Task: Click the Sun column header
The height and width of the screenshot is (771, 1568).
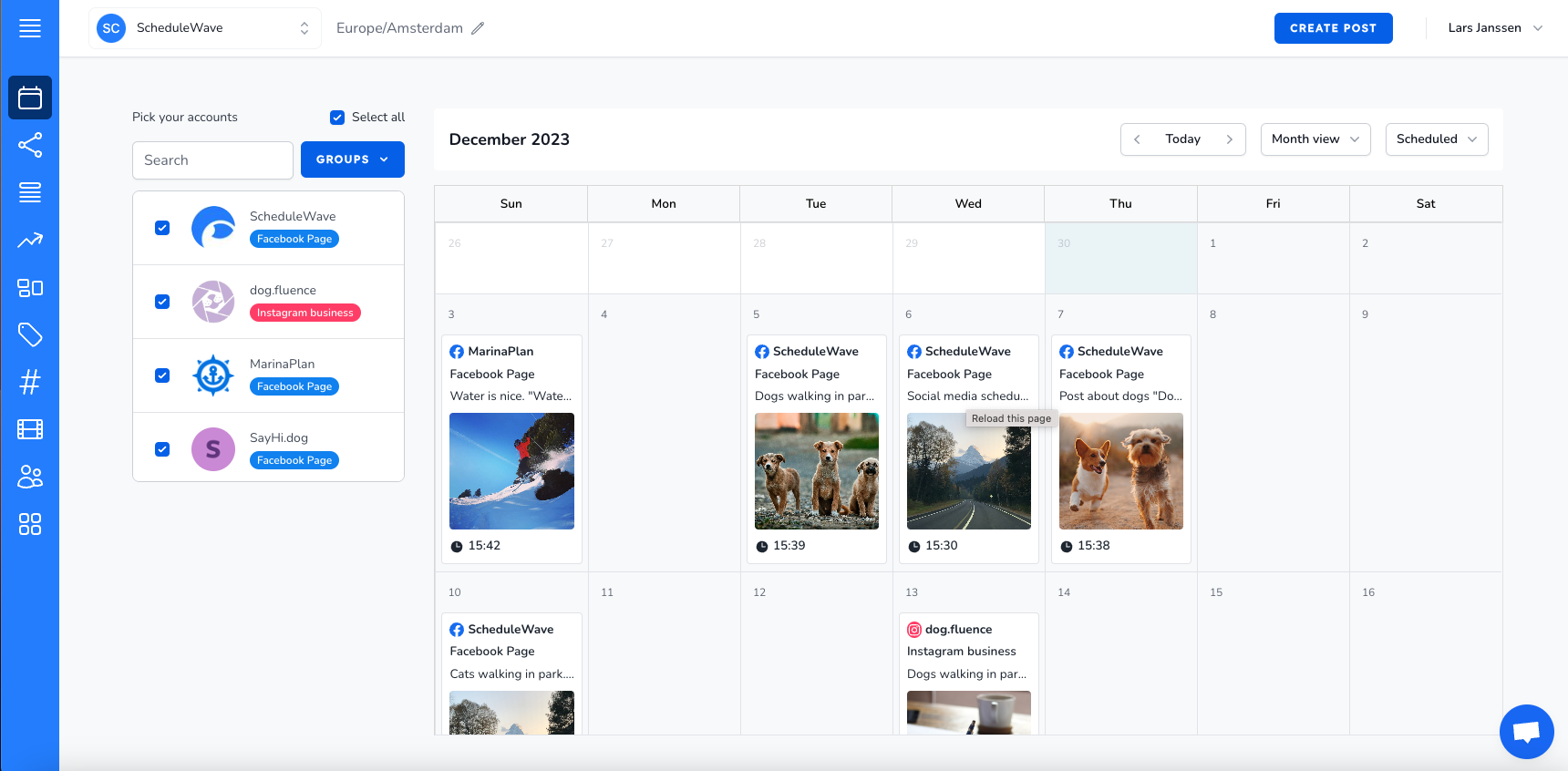Action: (511, 204)
